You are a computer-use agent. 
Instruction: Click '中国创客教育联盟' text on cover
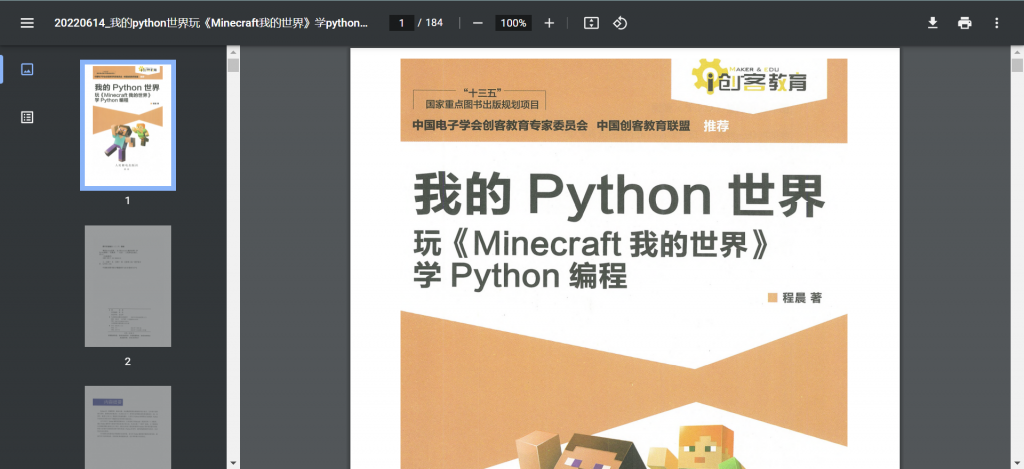click(x=643, y=126)
